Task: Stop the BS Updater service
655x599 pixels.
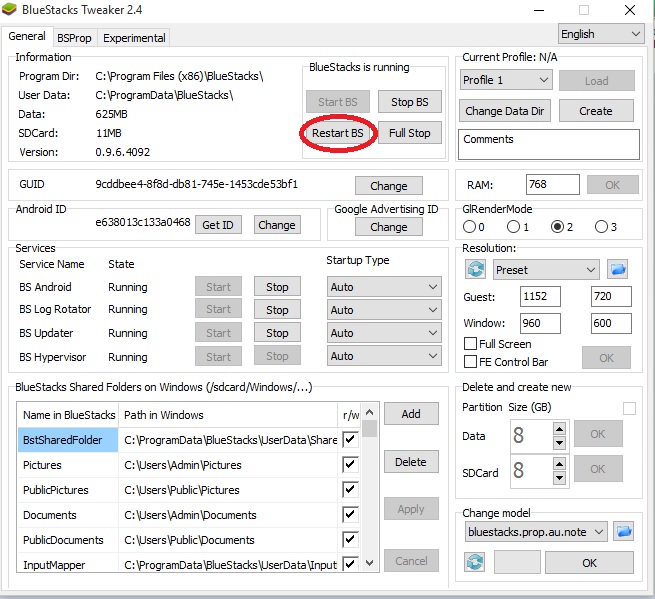Action: click(x=277, y=333)
